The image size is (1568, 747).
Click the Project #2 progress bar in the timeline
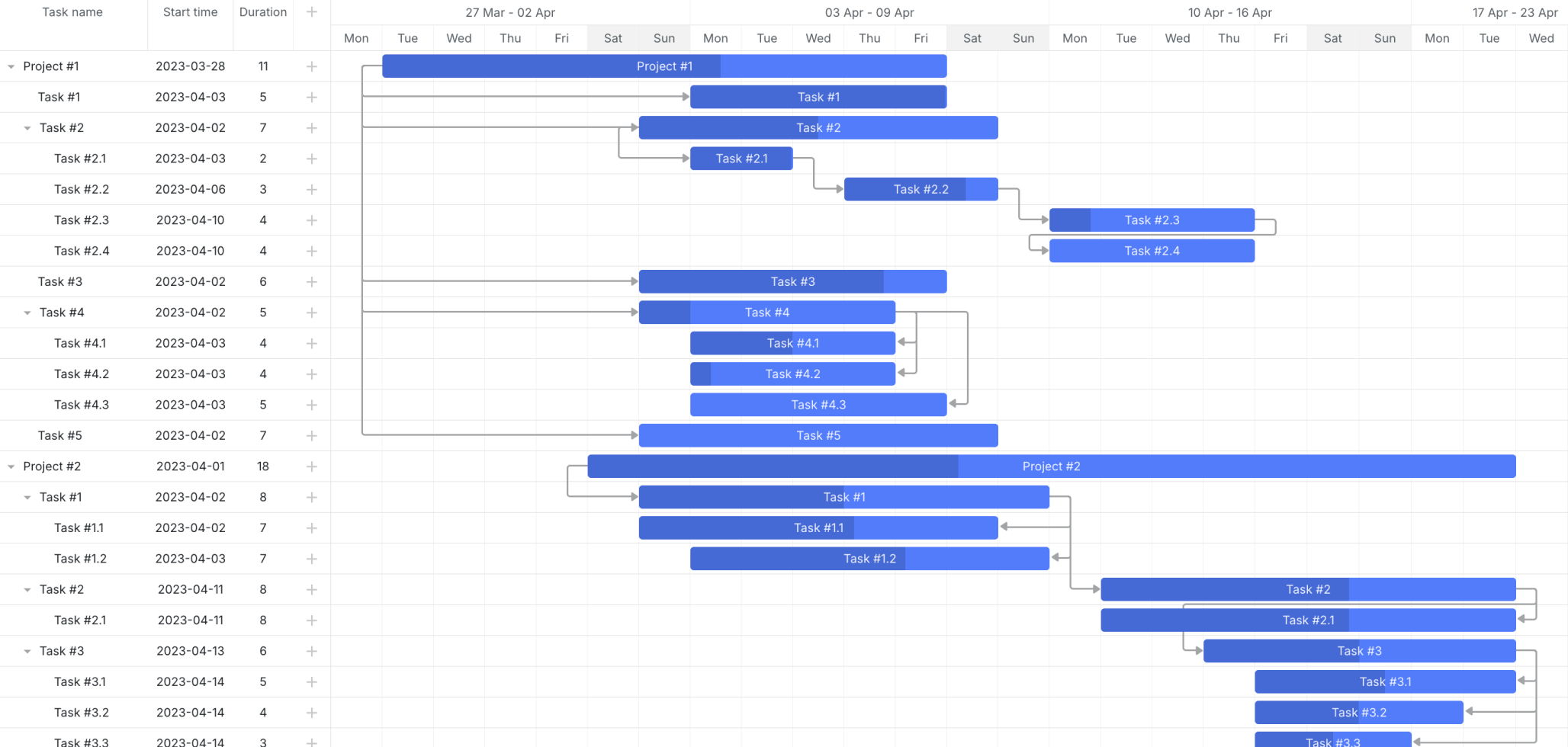[x=1051, y=466]
